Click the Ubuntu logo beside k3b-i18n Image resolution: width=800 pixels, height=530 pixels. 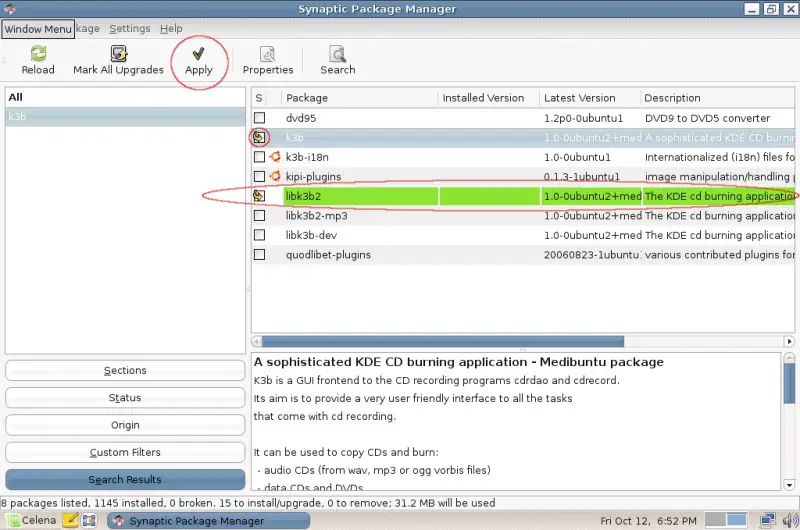click(275, 157)
